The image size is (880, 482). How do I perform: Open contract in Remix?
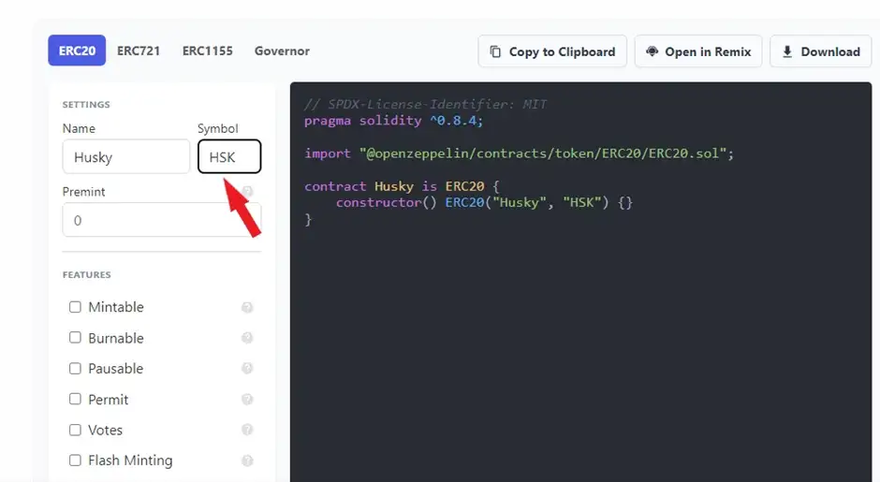point(699,52)
